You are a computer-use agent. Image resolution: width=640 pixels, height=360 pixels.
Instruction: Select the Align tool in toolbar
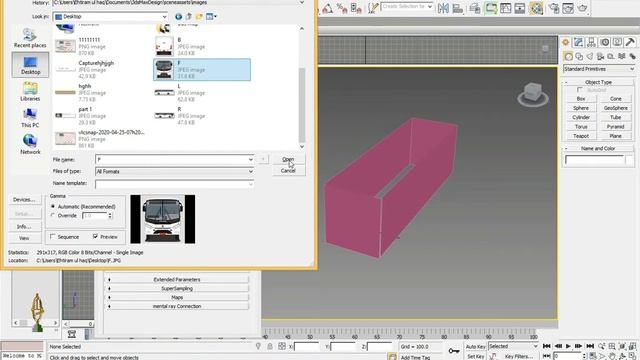[x=458, y=8]
